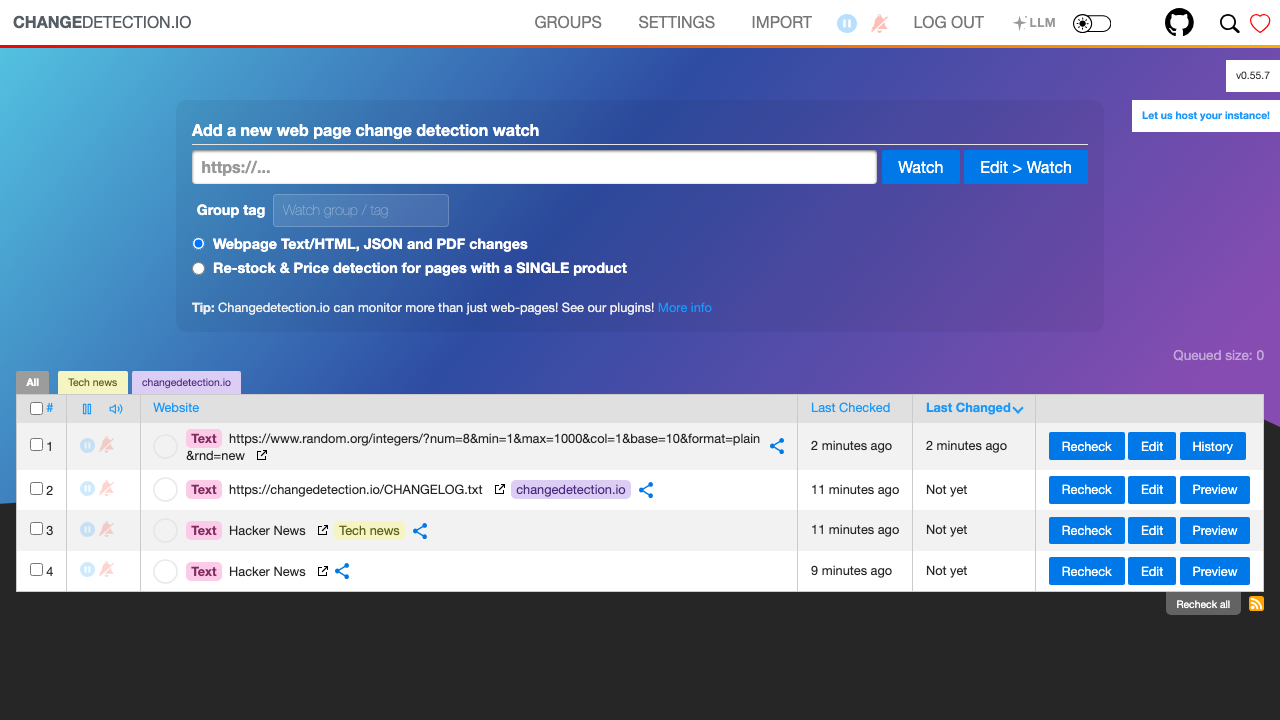Click the CHANGEDETECTION.IO logo

(x=102, y=23)
